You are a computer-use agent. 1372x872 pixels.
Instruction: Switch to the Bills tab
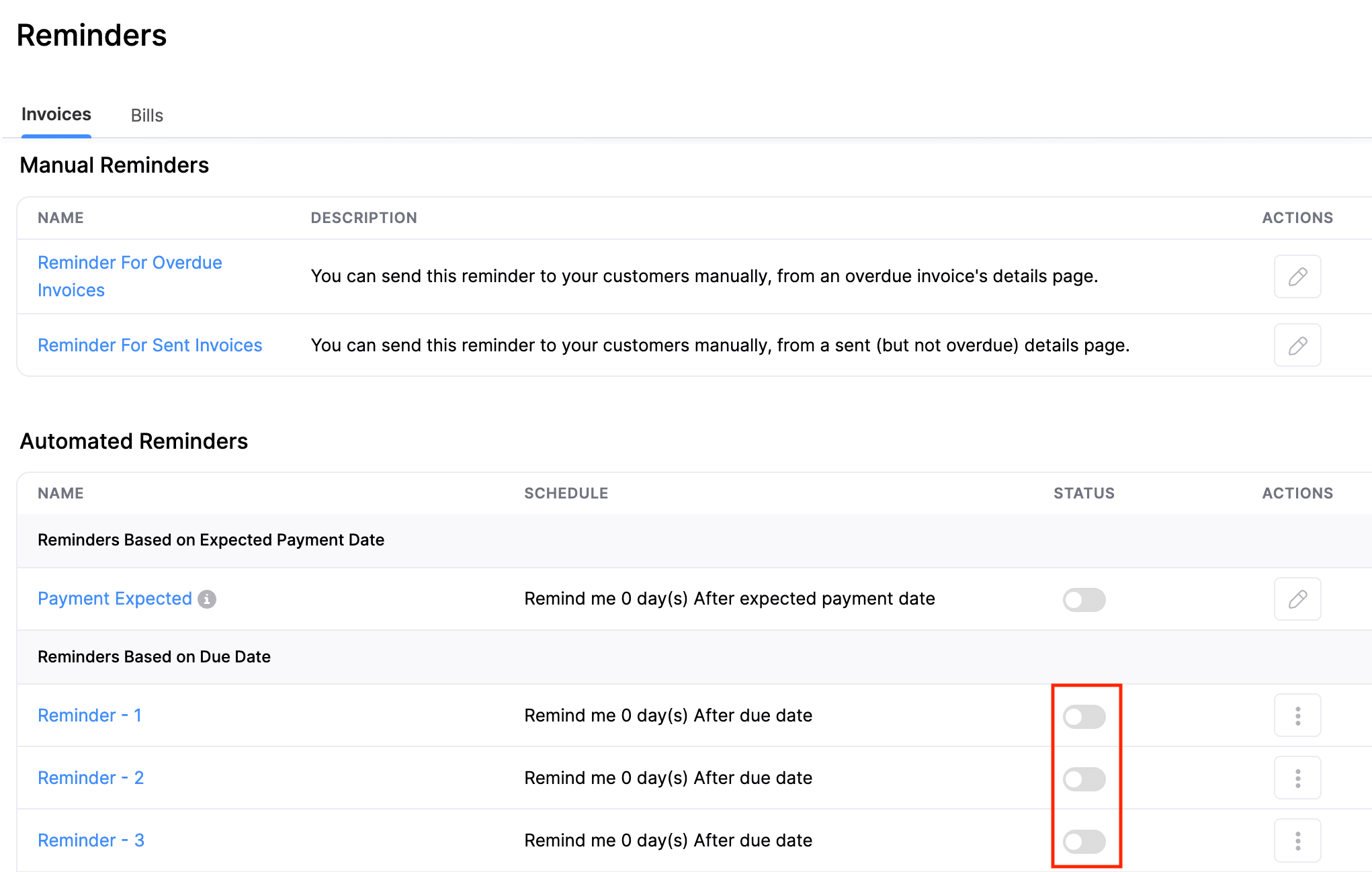[x=146, y=115]
